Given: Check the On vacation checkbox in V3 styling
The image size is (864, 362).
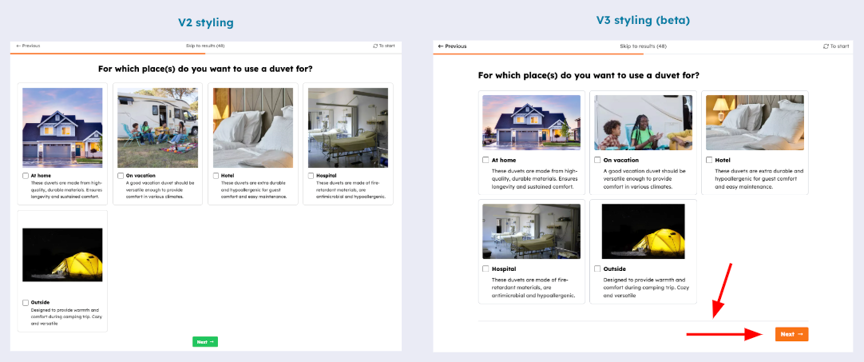Looking at the screenshot, I should (x=597, y=160).
